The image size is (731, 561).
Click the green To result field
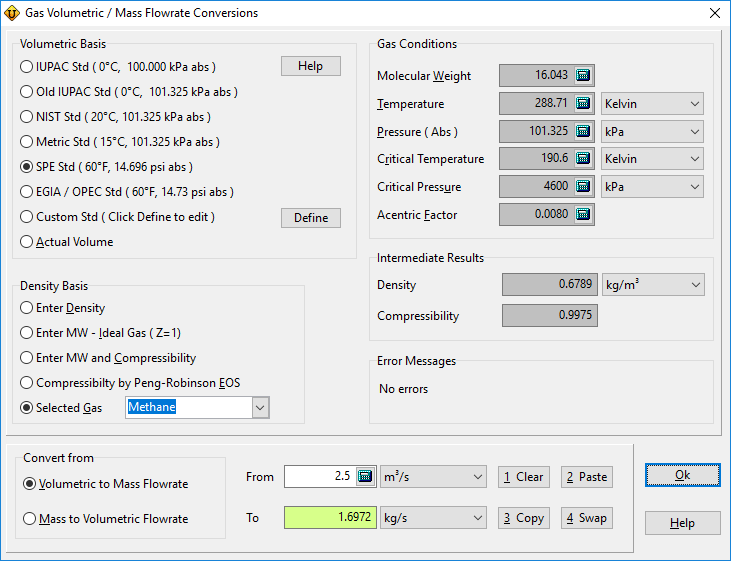point(330,517)
